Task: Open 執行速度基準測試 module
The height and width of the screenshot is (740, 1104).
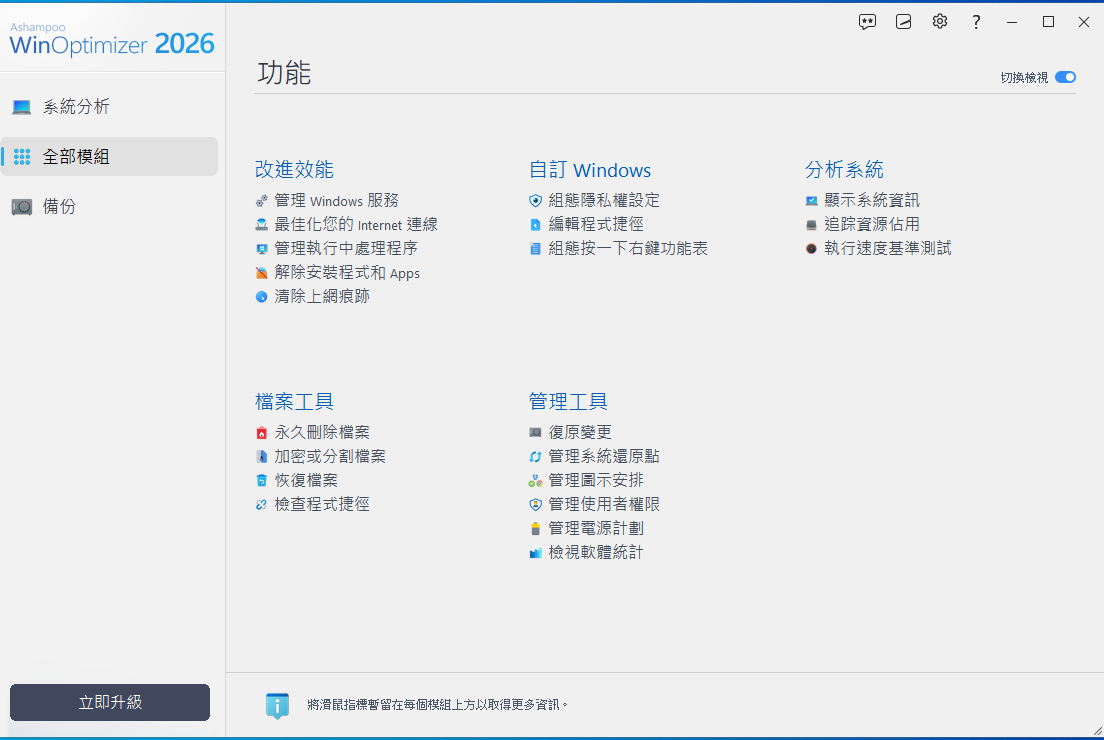Action: tap(888, 249)
